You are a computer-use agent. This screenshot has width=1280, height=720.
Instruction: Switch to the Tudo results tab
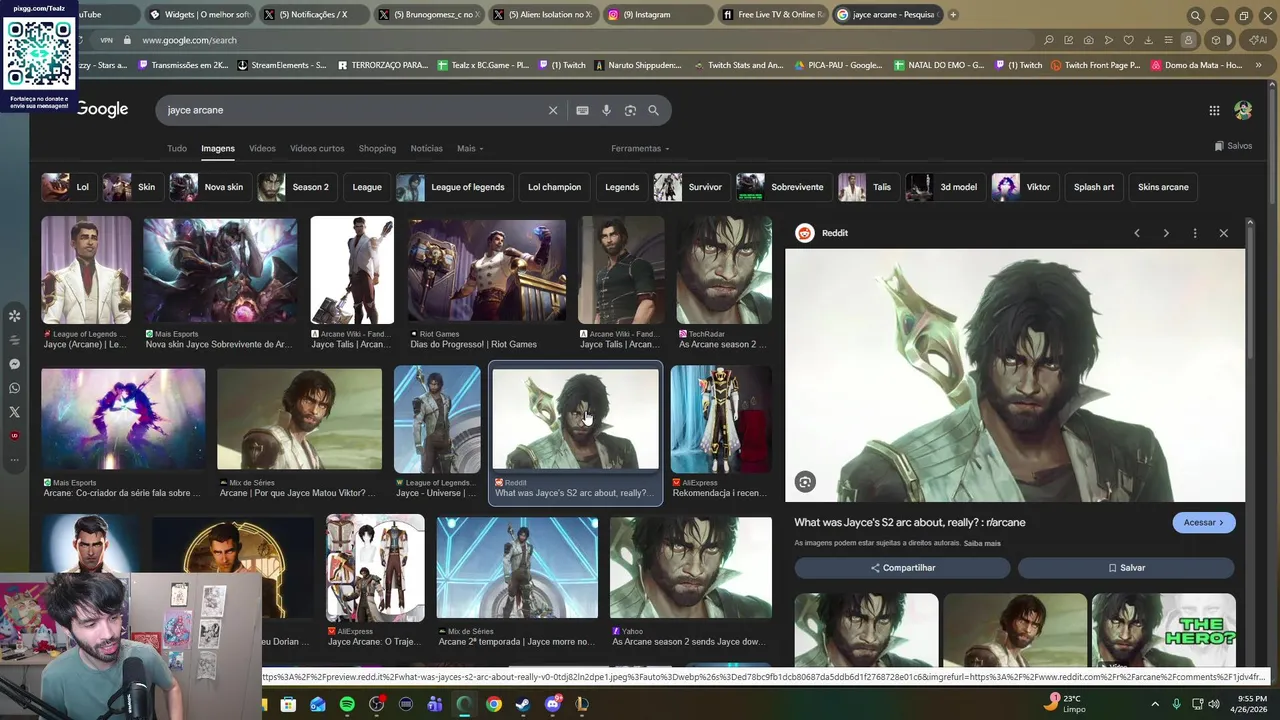[x=177, y=148]
